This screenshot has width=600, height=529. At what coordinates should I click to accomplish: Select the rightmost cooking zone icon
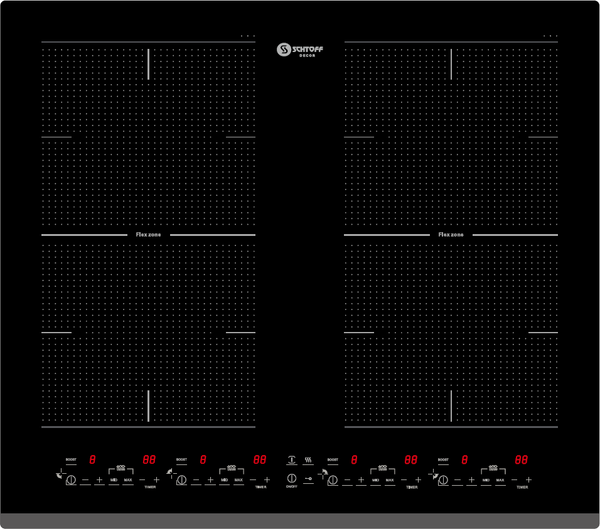[x=443, y=480]
